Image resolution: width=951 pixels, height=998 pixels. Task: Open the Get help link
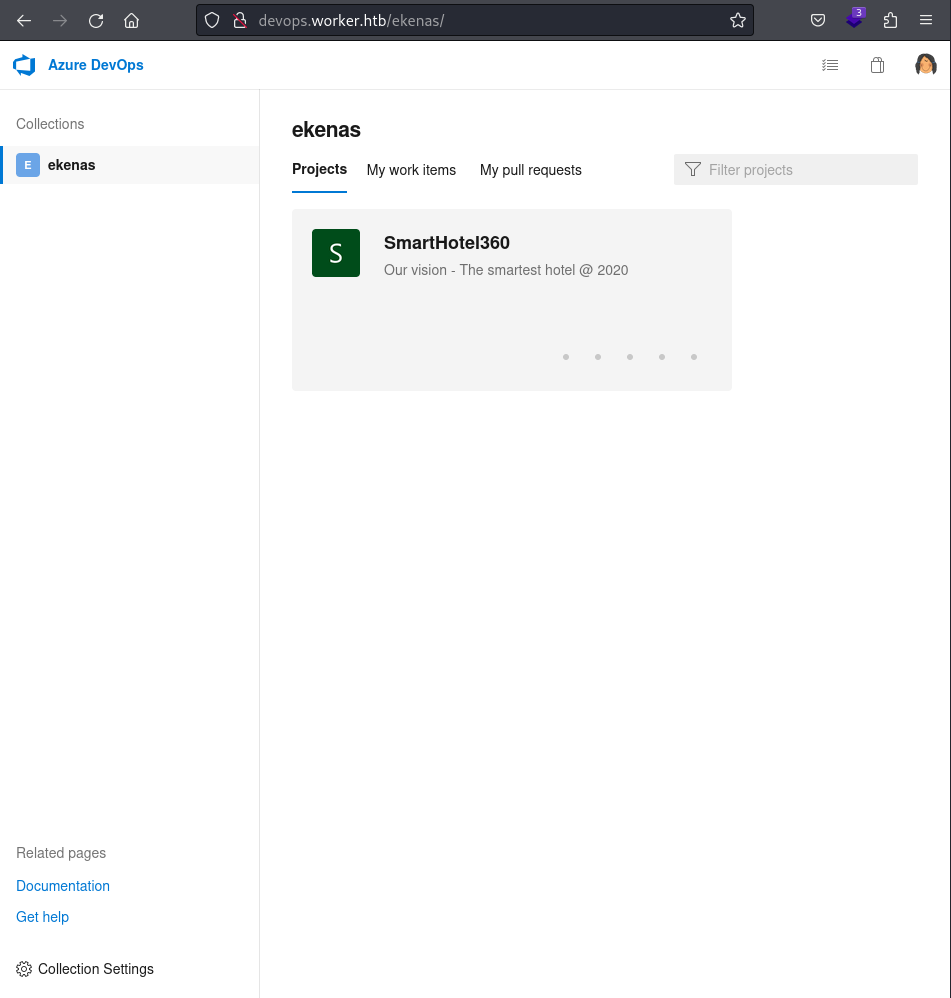pyautogui.click(x=43, y=917)
